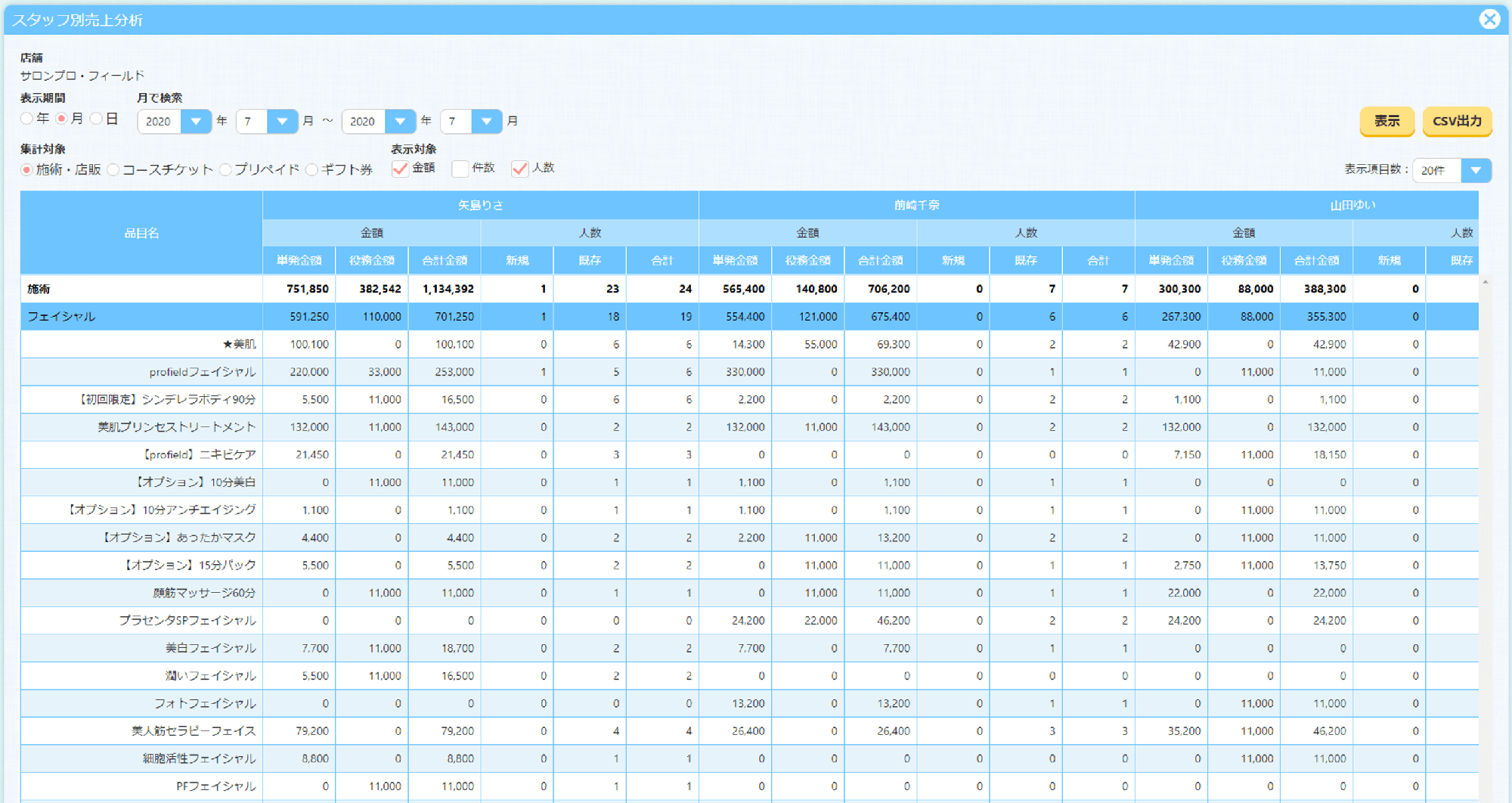This screenshot has height=803, width=1512.
Task: Enable the 件数 display checkbox
Action: coord(460,169)
